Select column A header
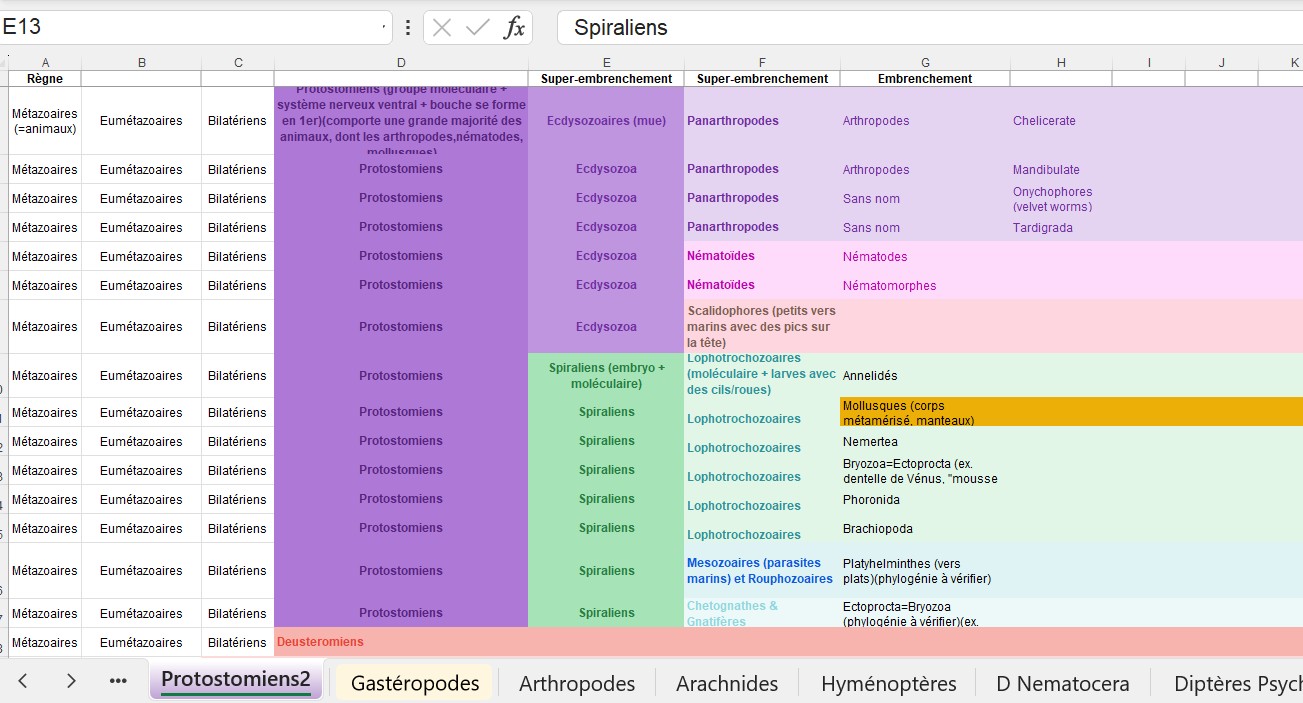The width and height of the screenshot is (1303, 703). click(45, 63)
